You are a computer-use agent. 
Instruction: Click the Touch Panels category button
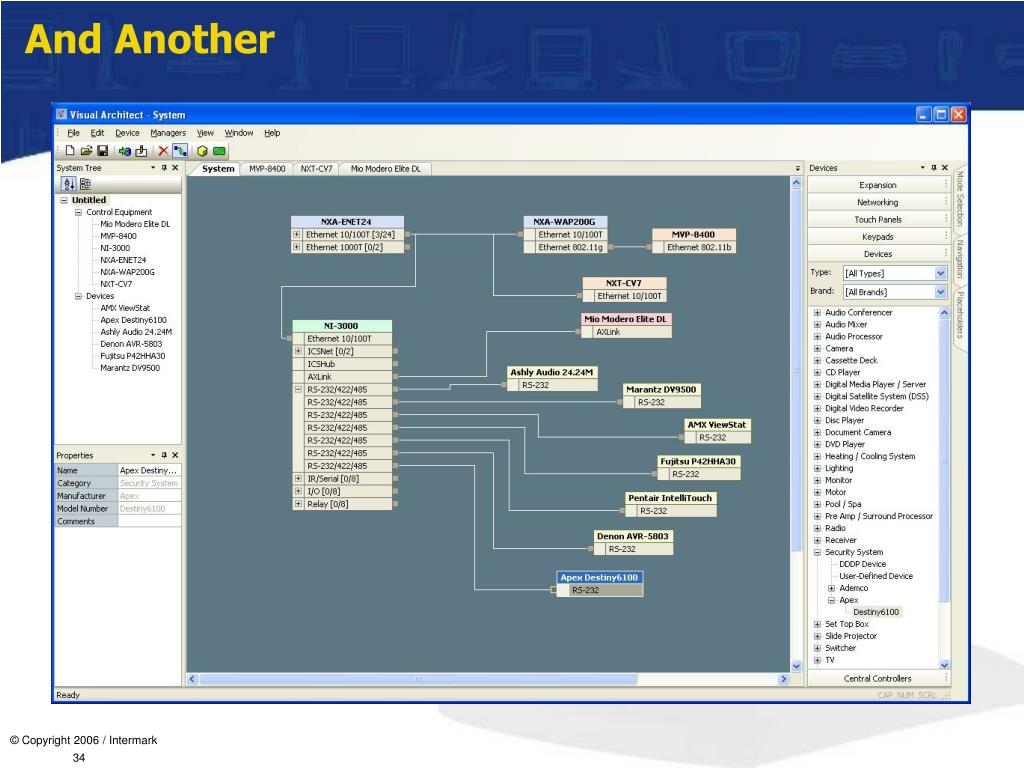tap(877, 219)
